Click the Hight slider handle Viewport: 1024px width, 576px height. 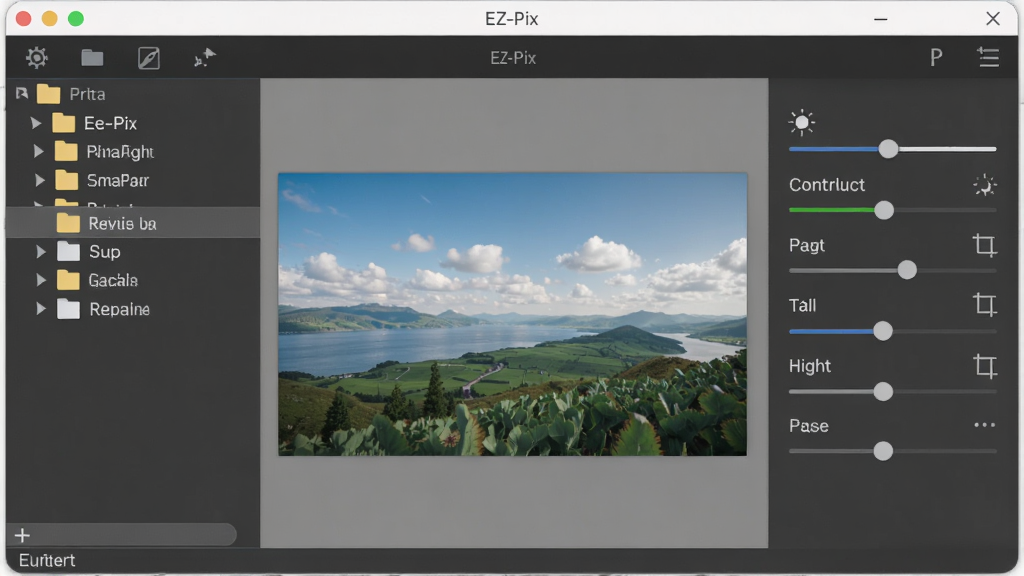(x=883, y=392)
